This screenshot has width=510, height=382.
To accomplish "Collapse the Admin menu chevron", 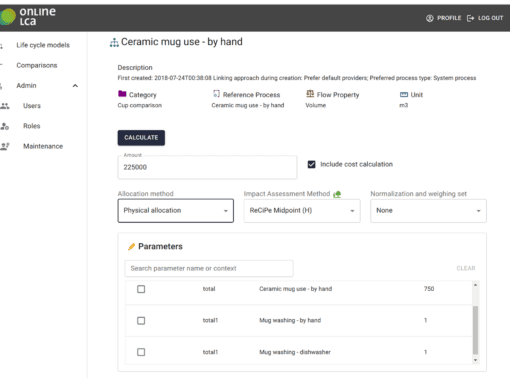I will [x=75, y=86].
